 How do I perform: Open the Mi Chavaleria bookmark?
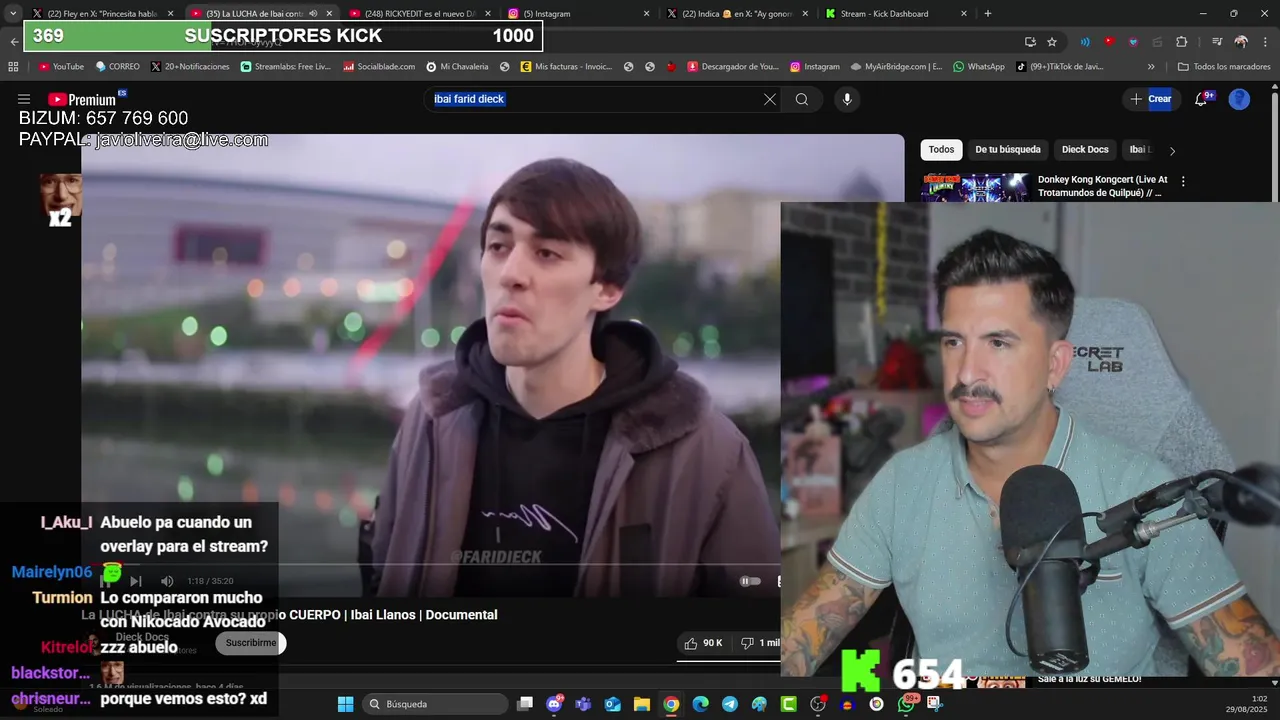(x=457, y=67)
